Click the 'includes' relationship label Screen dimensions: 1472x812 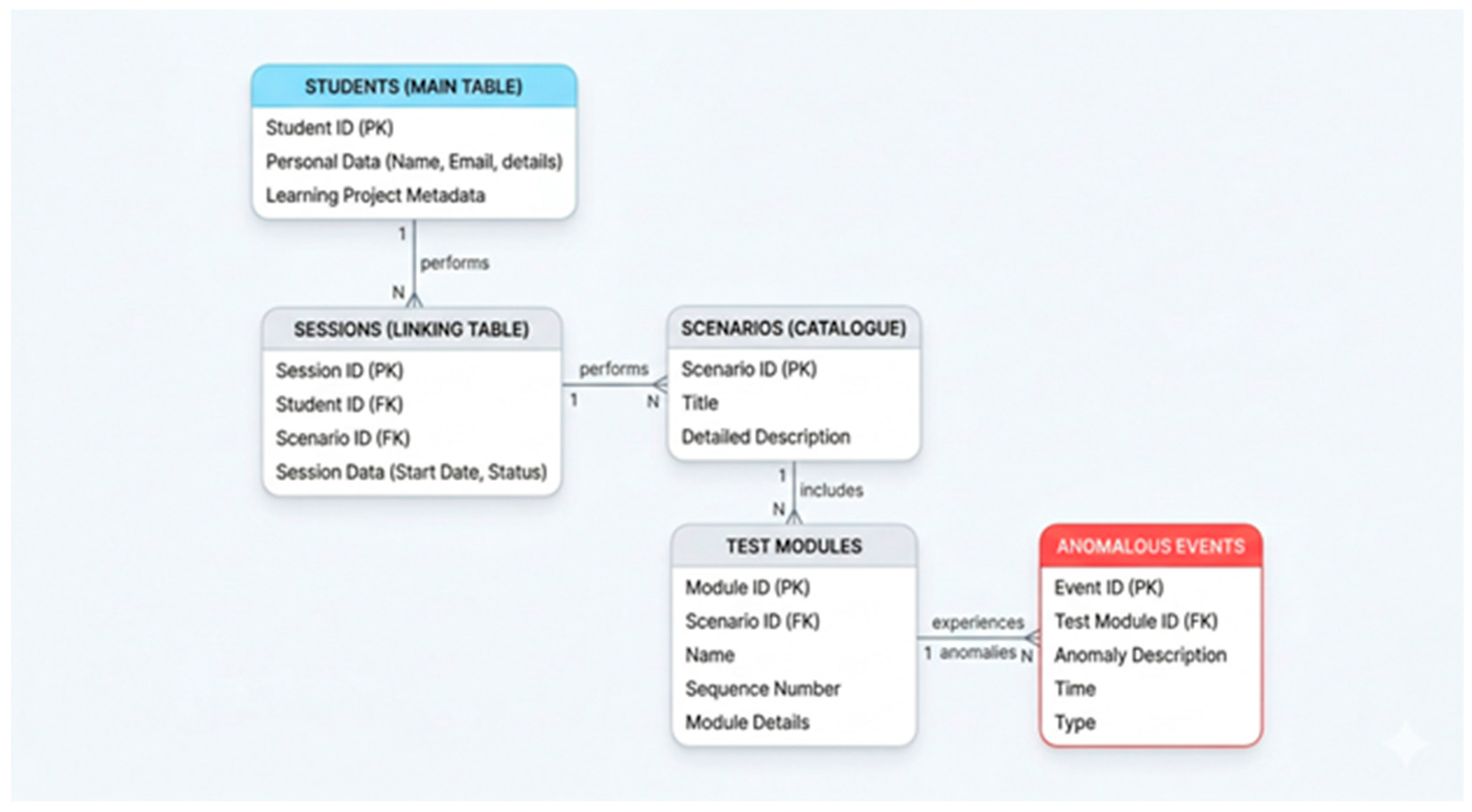click(x=831, y=490)
